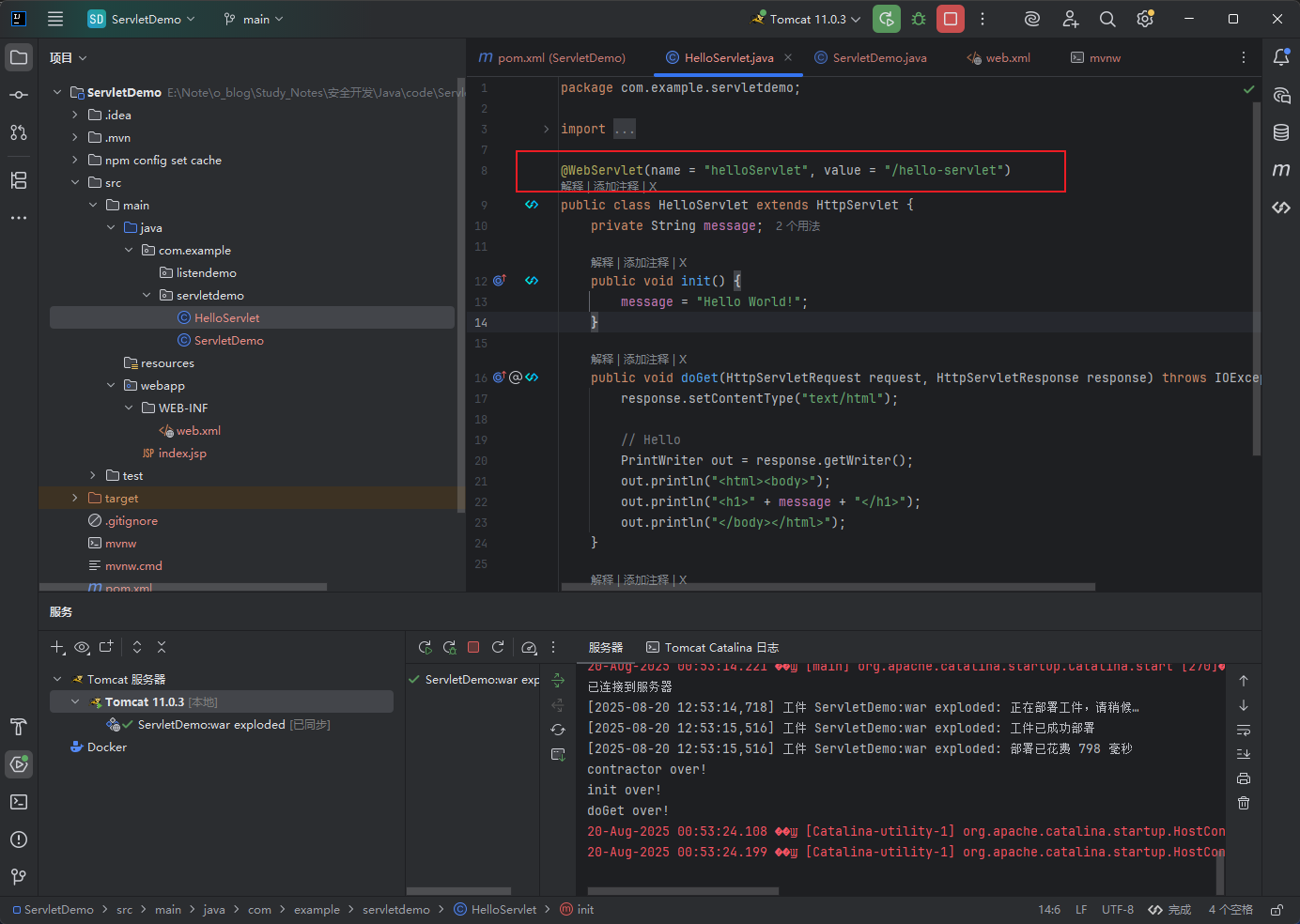Stop the running Tomcat server
The image size is (1300, 924).
point(951,19)
